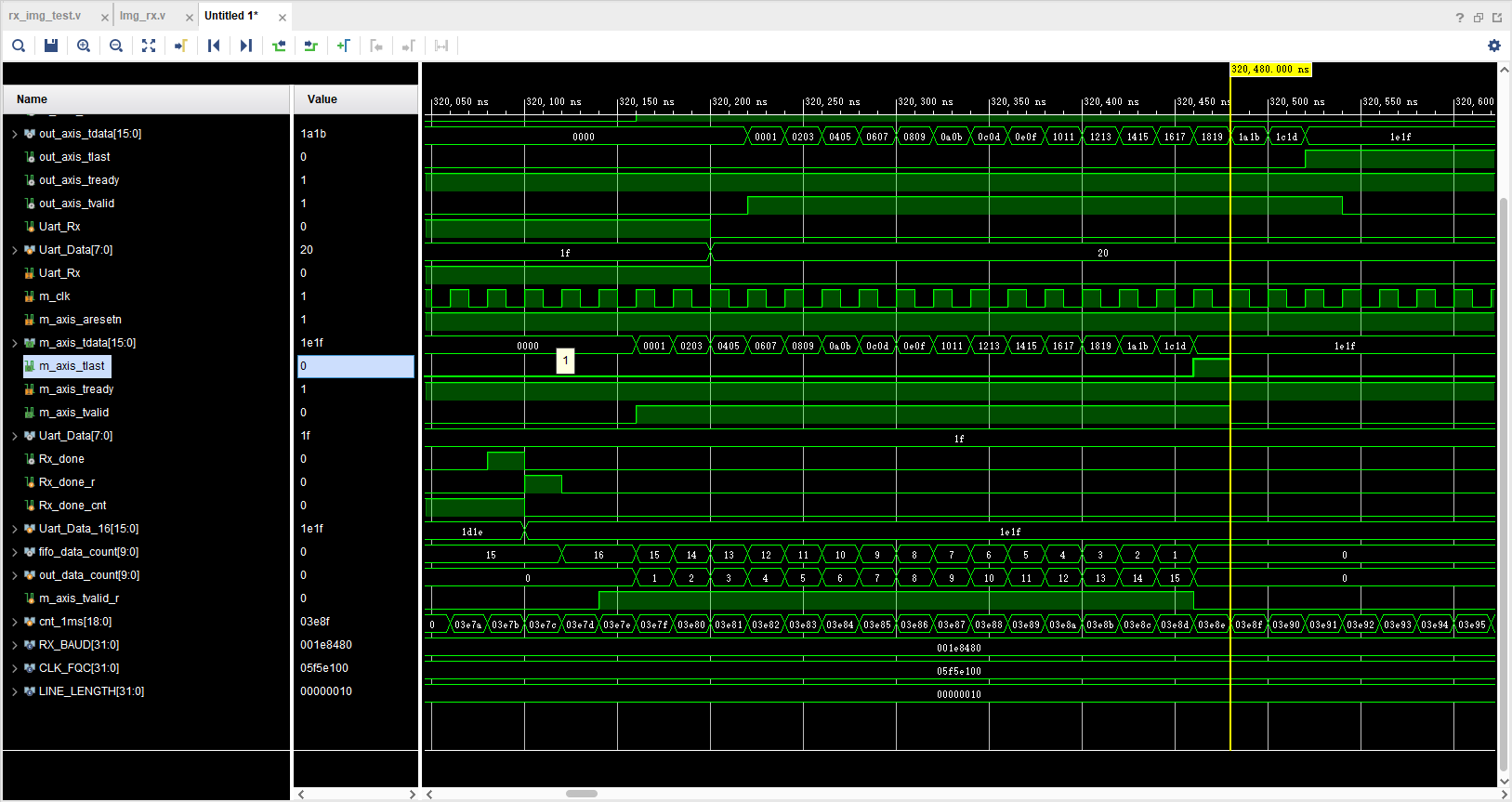Click the Previous Marker icon
Screen dimensions: 1512x802
(376, 46)
